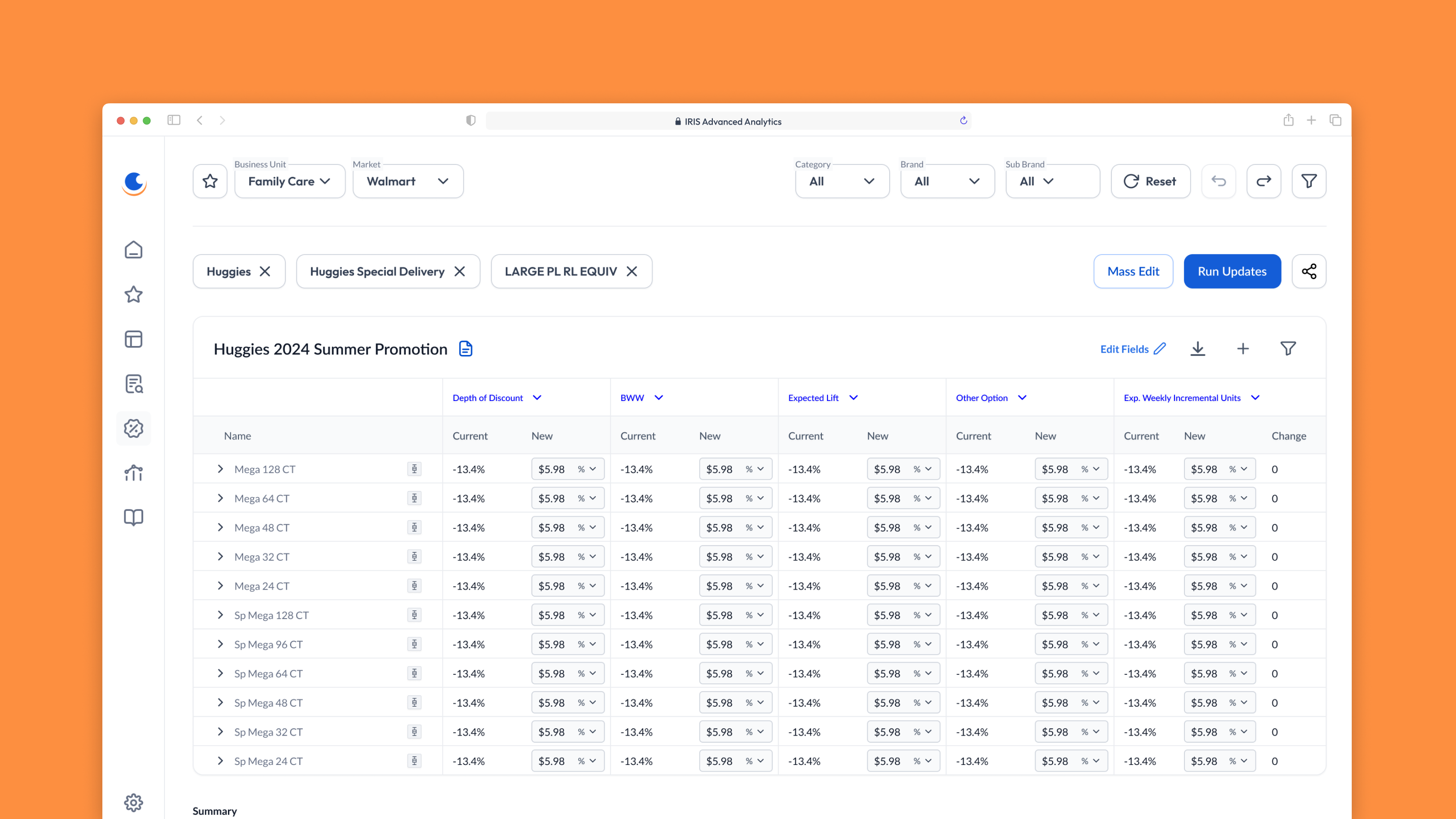Open the Market Walmart dropdown

pyautogui.click(x=408, y=182)
